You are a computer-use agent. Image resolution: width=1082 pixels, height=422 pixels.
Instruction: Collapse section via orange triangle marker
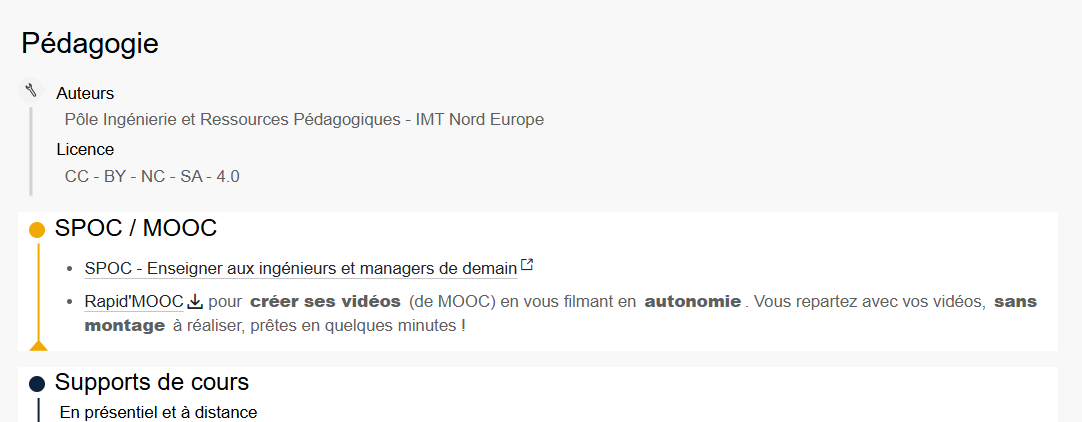click(x=38, y=345)
